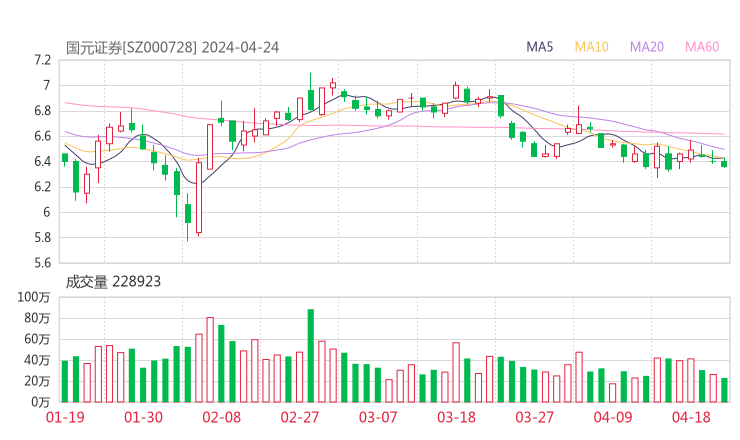
Task: Click the 03-18 date axis label
Action: [x=456, y=417]
